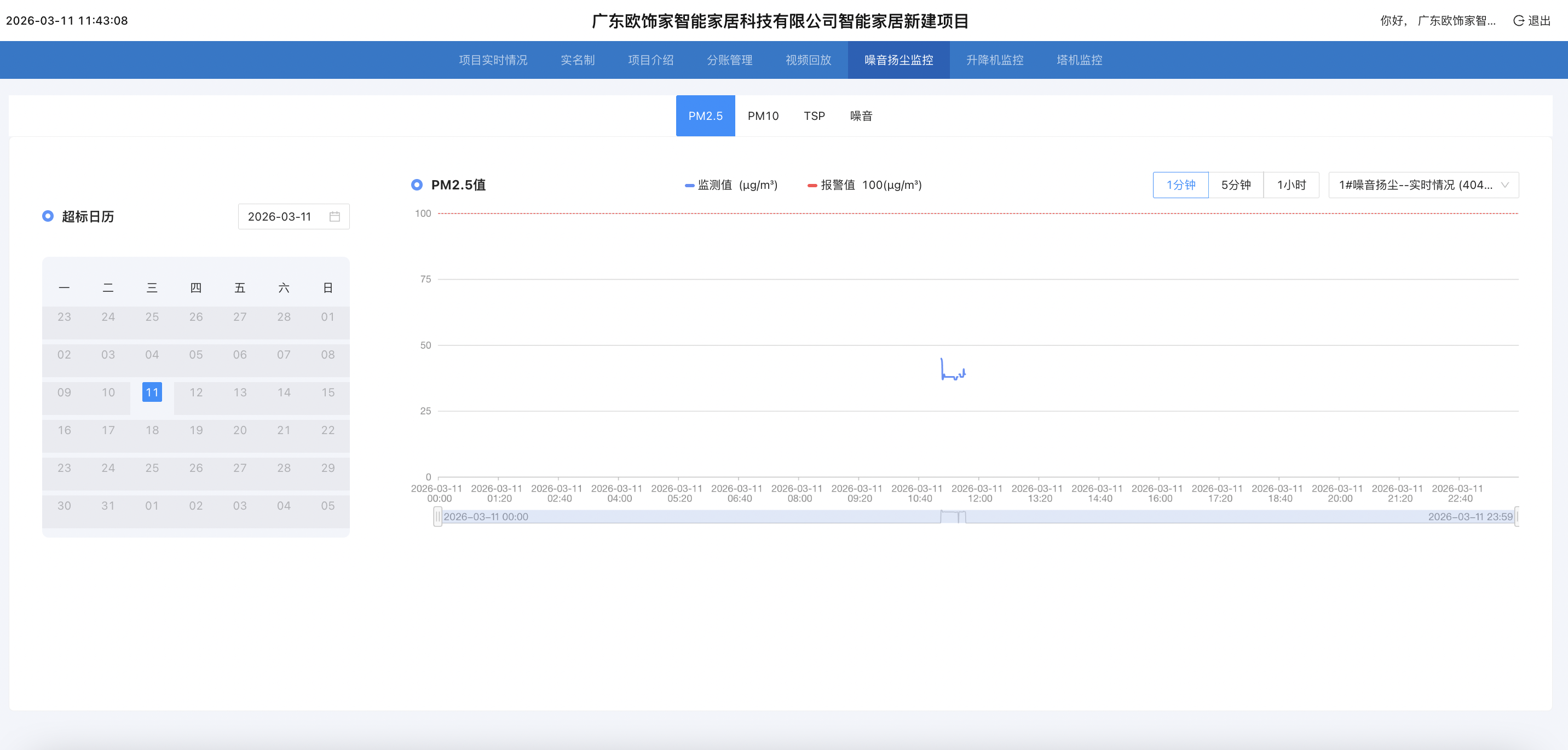
Task: Switch interval to 5分钟
Action: [x=1235, y=185]
